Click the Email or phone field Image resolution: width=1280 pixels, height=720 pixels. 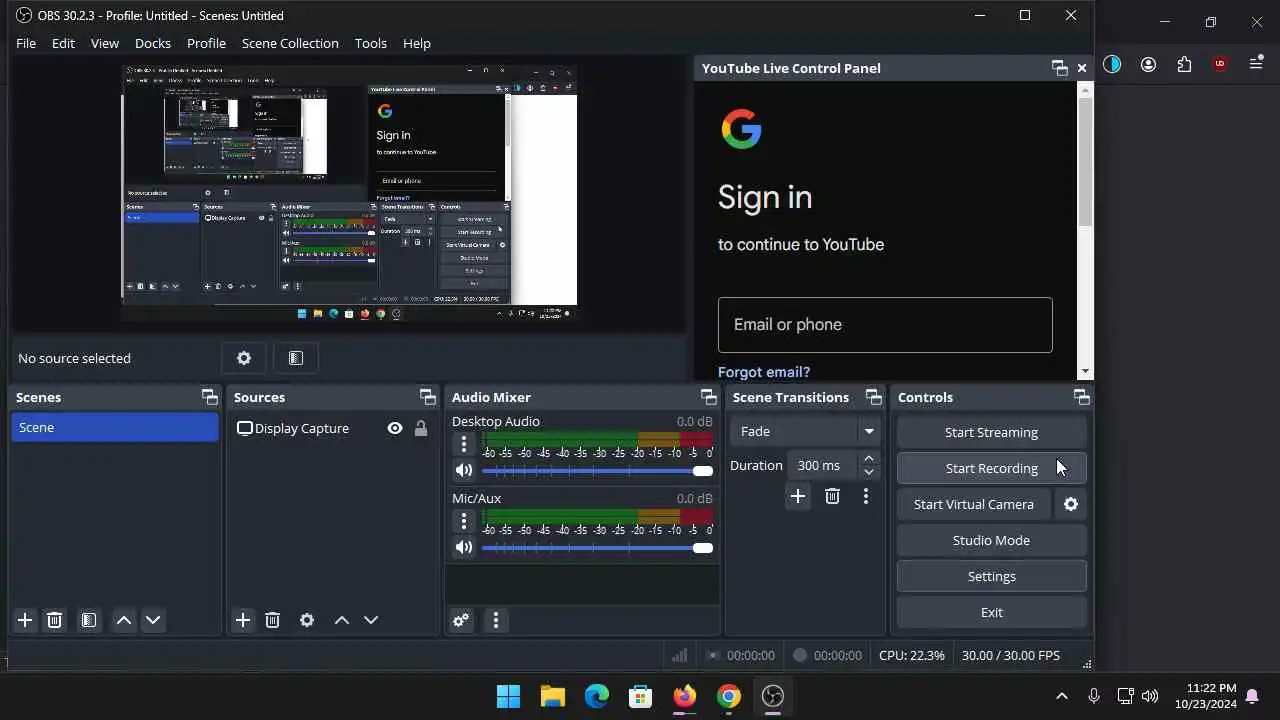tap(885, 324)
